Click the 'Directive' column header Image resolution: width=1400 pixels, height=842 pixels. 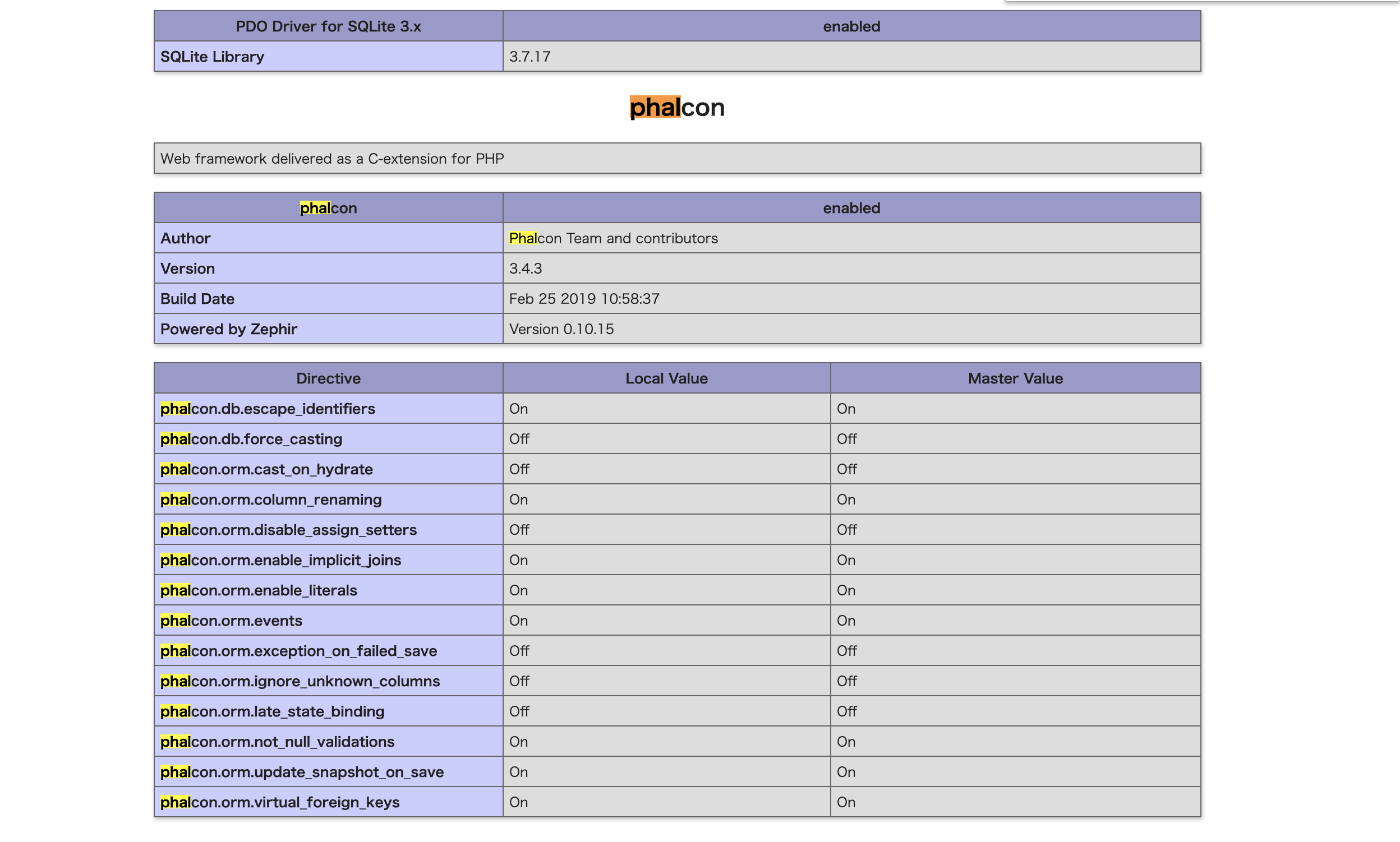pyautogui.click(x=328, y=378)
